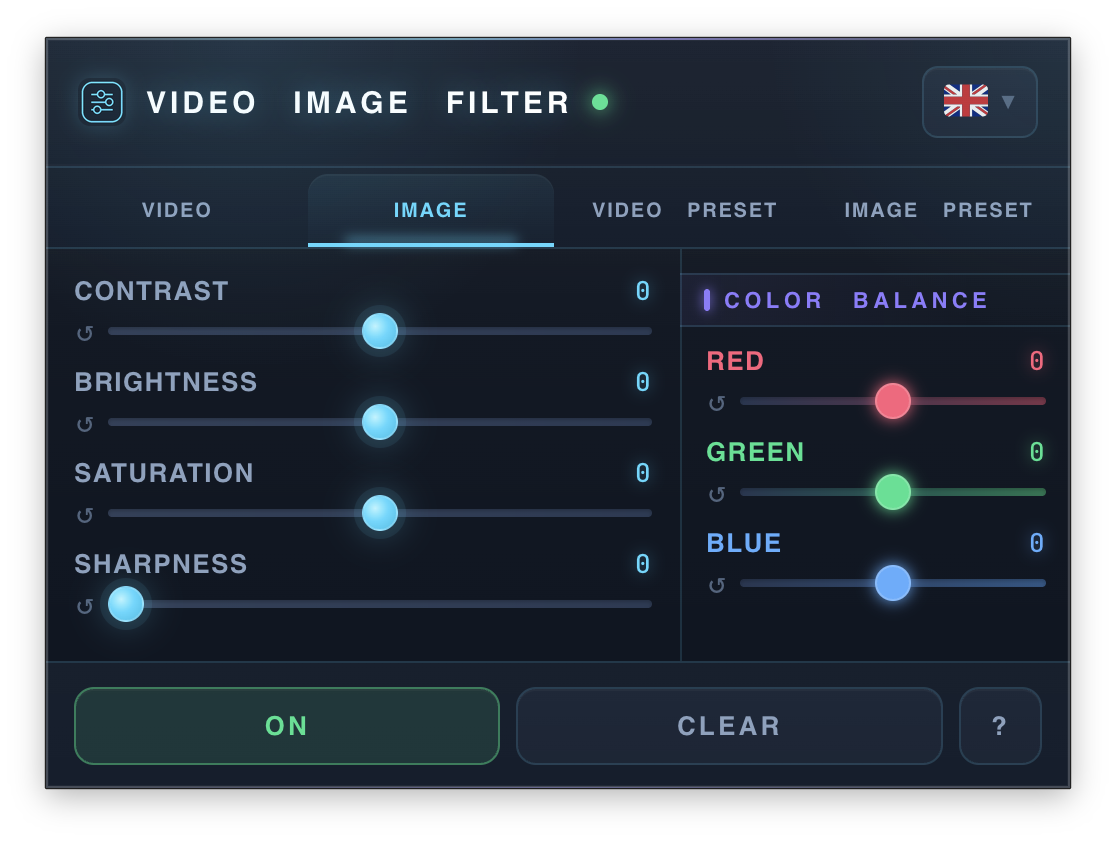Click the Saturation label
Screen dimensions: 1116x842
tap(164, 473)
